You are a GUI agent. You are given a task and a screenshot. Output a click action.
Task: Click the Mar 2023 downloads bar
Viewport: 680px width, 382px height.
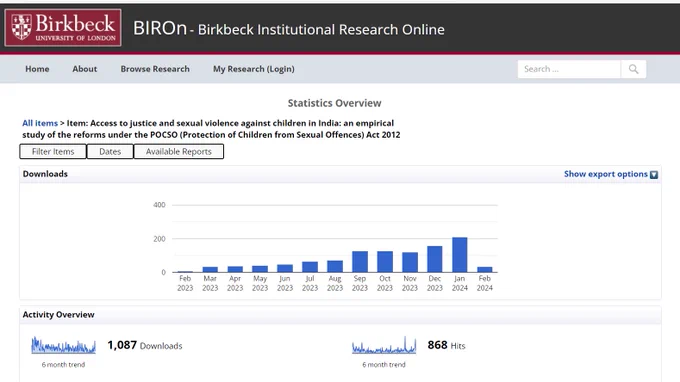tap(210, 270)
